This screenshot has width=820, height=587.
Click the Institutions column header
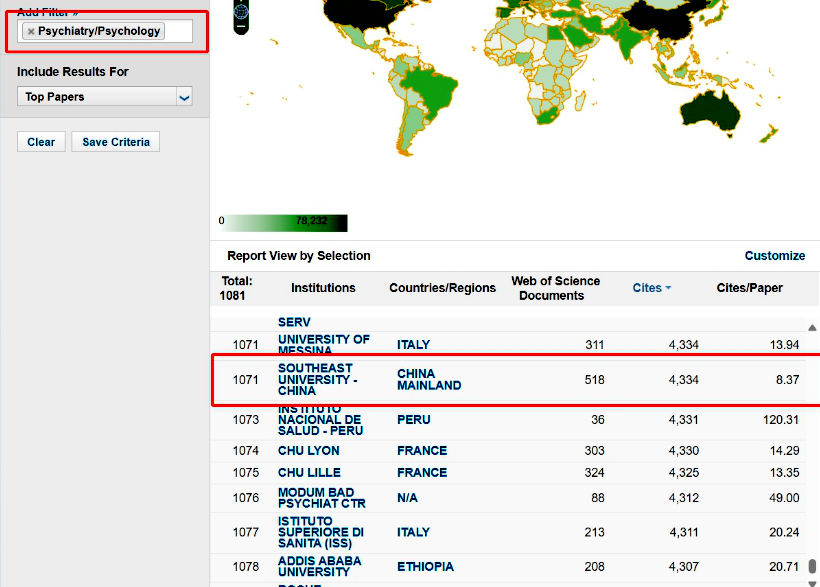coord(323,288)
